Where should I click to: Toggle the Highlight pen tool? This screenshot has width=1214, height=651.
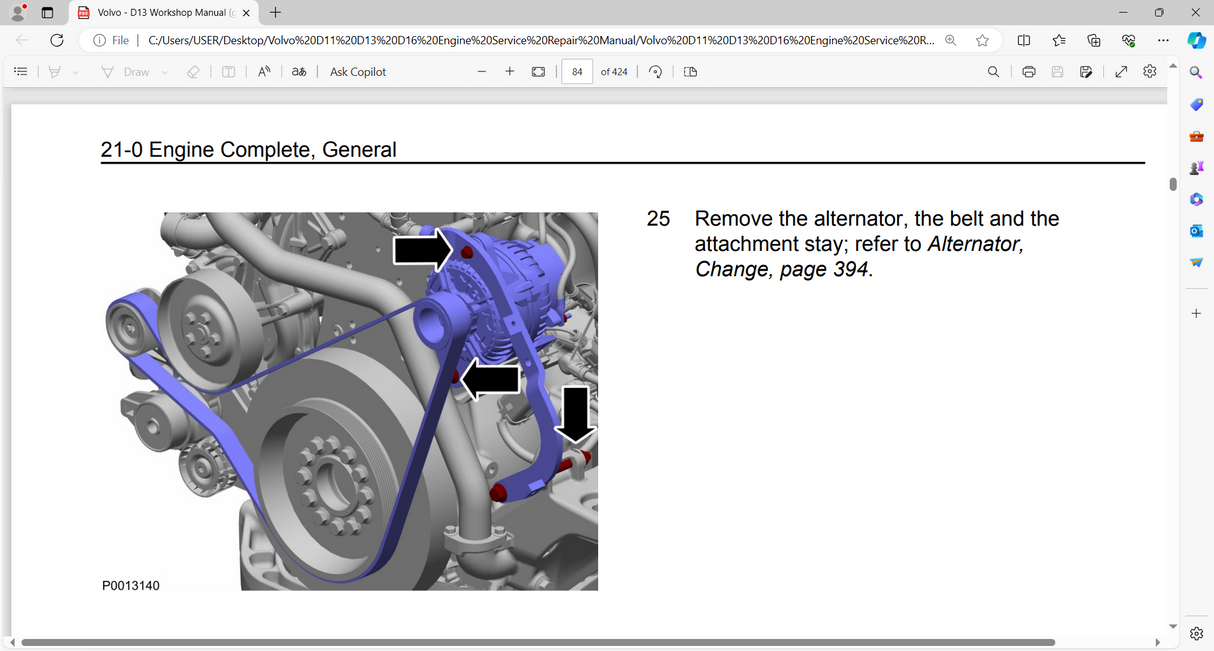pyautogui.click(x=55, y=71)
